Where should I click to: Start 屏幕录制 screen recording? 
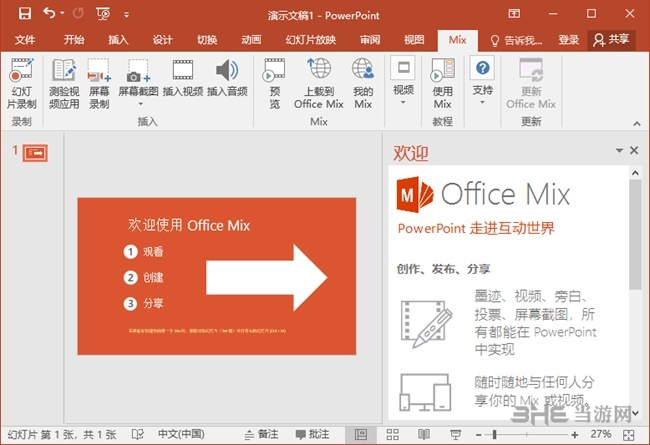pos(99,84)
